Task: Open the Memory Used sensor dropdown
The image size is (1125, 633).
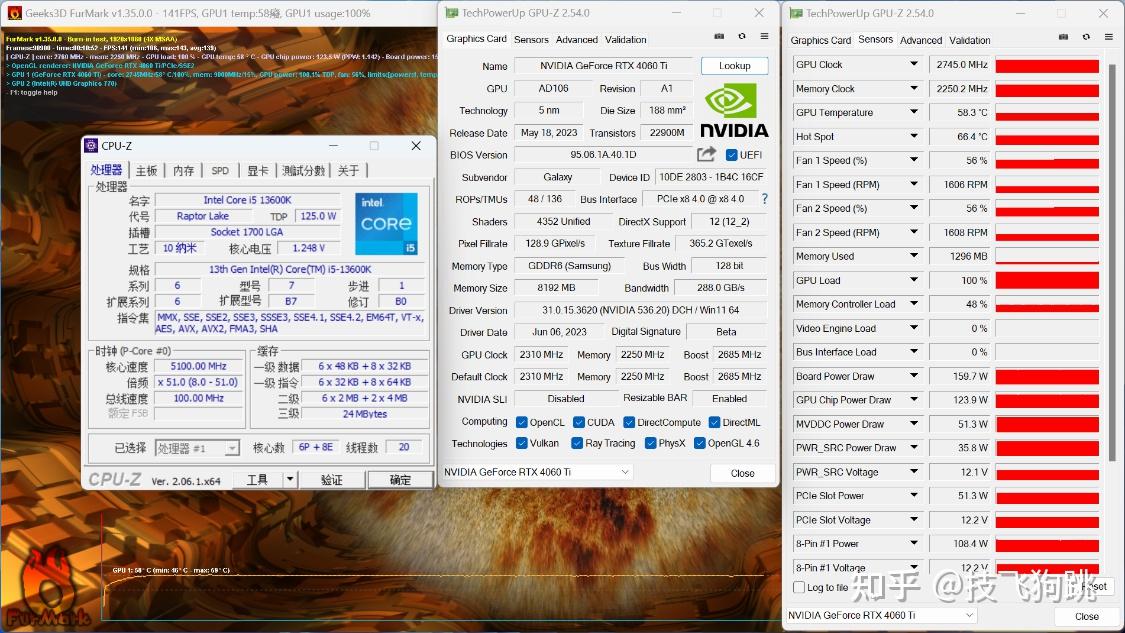Action: click(x=913, y=255)
